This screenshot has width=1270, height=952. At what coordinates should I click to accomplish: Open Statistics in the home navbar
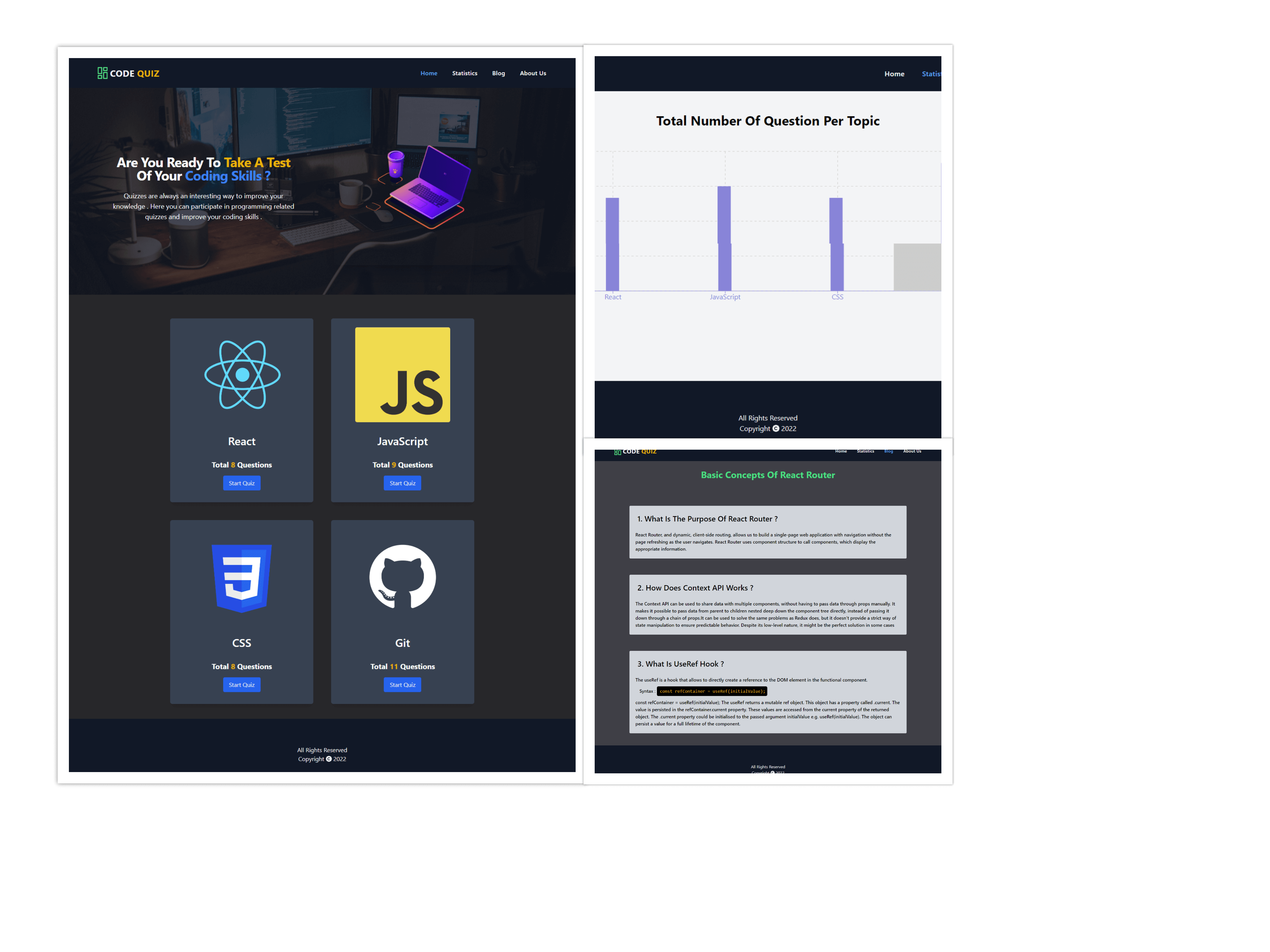pos(465,73)
